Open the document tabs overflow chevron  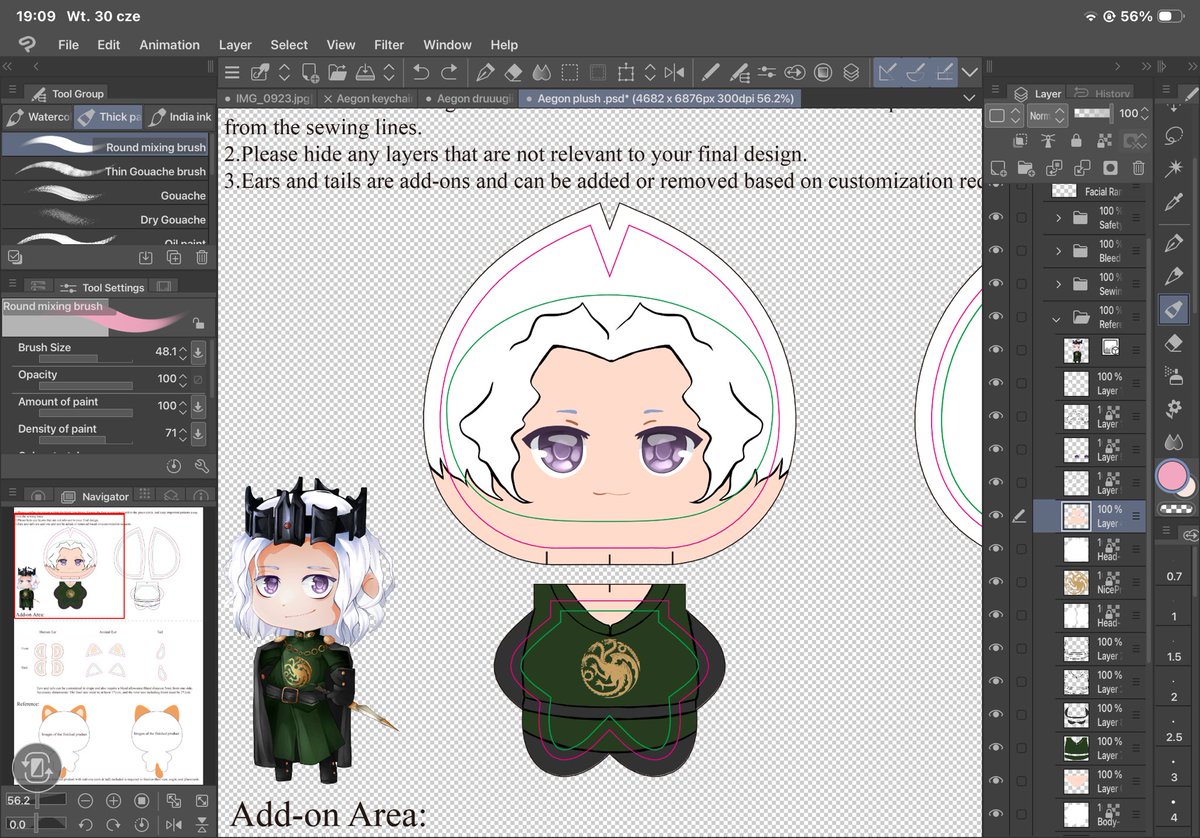pyautogui.click(x=967, y=98)
